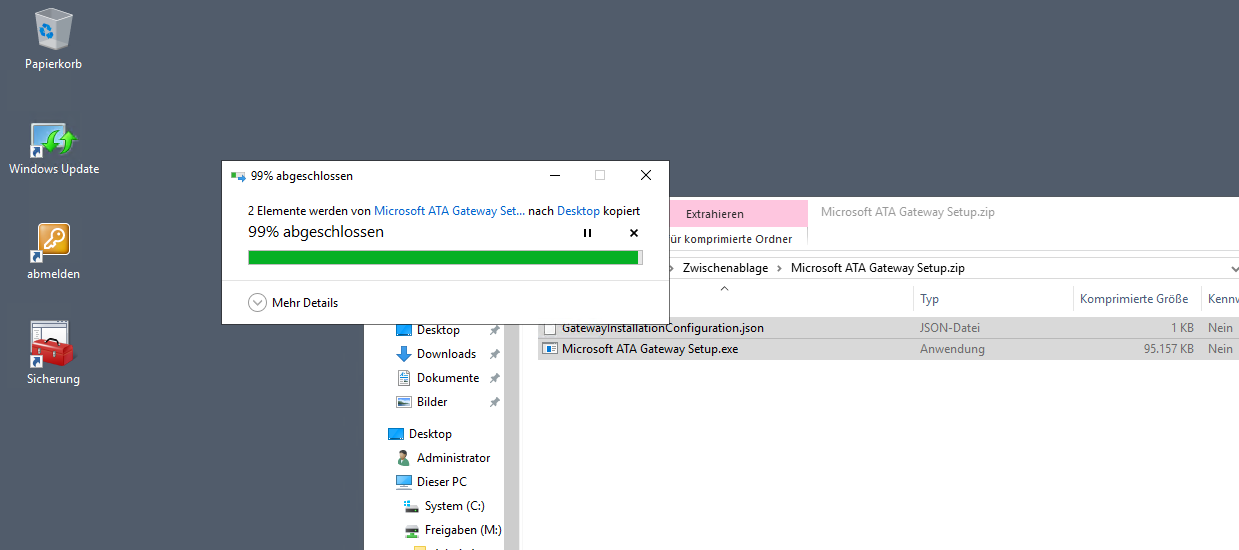Click pin icon next to Bilder
This screenshot has width=1239, height=550.
tap(494, 402)
